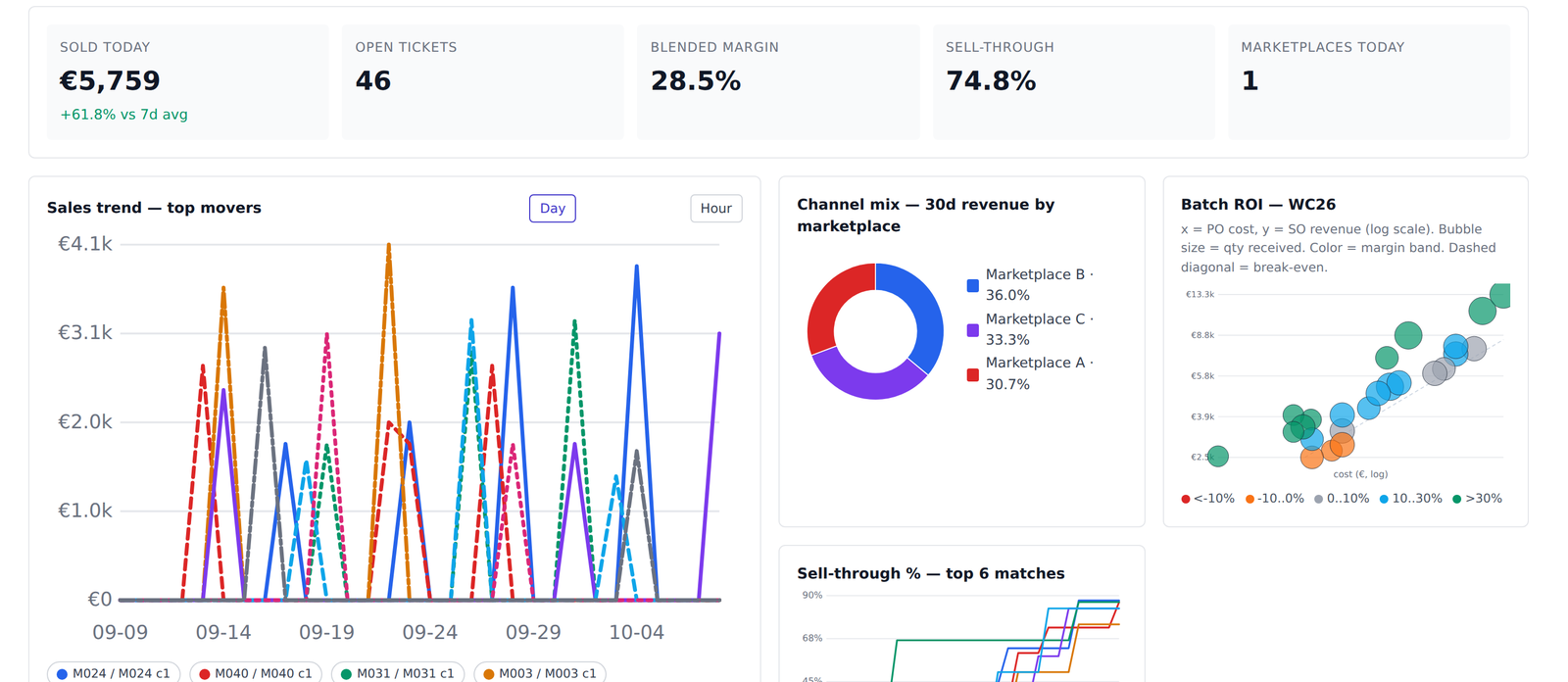Click the Open Tickets value 46
1568x682 pixels.
(373, 80)
